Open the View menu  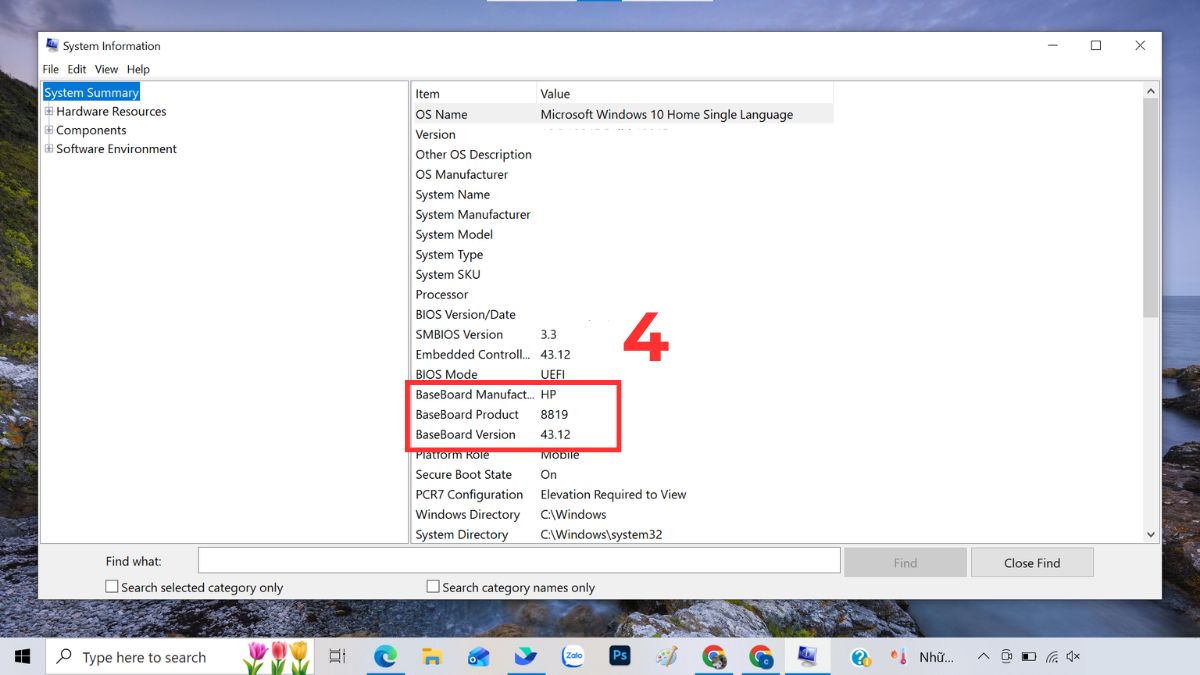tap(107, 69)
